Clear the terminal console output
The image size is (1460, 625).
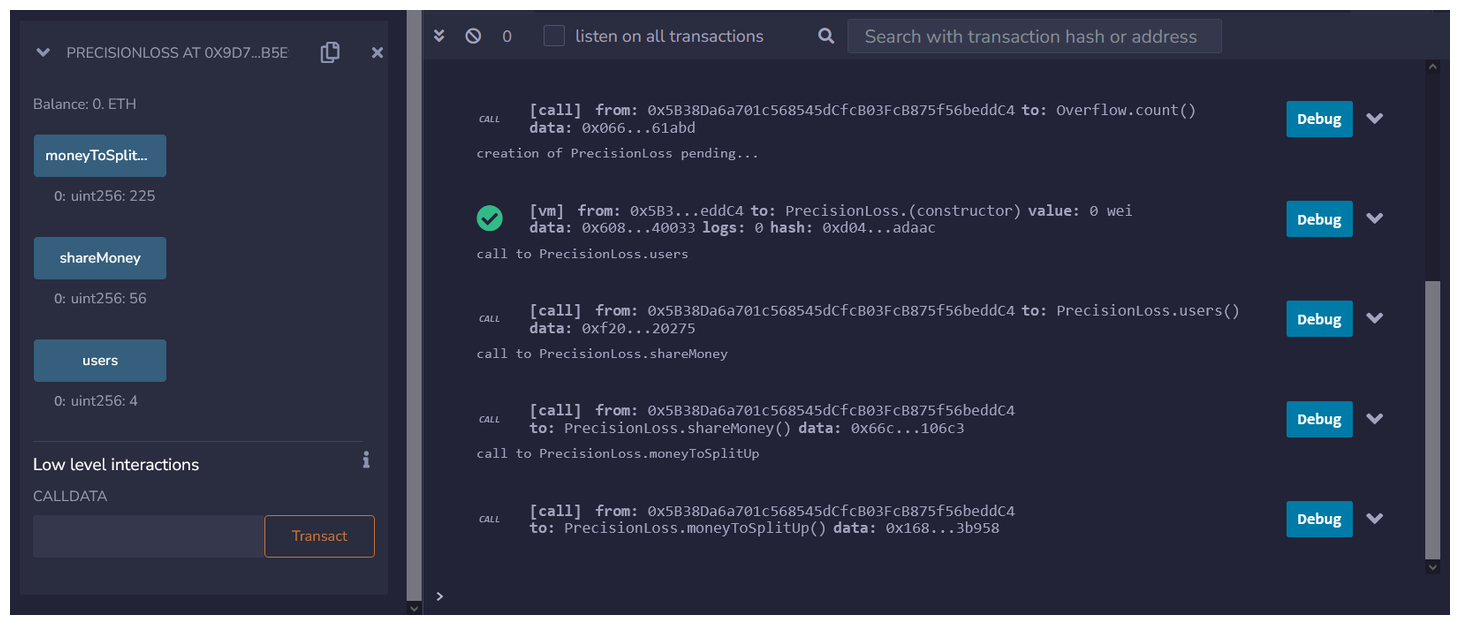coord(473,36)
